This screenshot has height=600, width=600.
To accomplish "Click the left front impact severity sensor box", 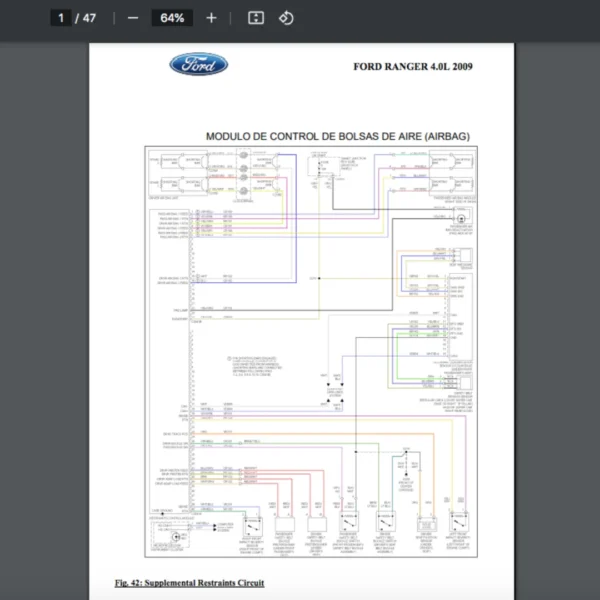I will tap(459, 522).
